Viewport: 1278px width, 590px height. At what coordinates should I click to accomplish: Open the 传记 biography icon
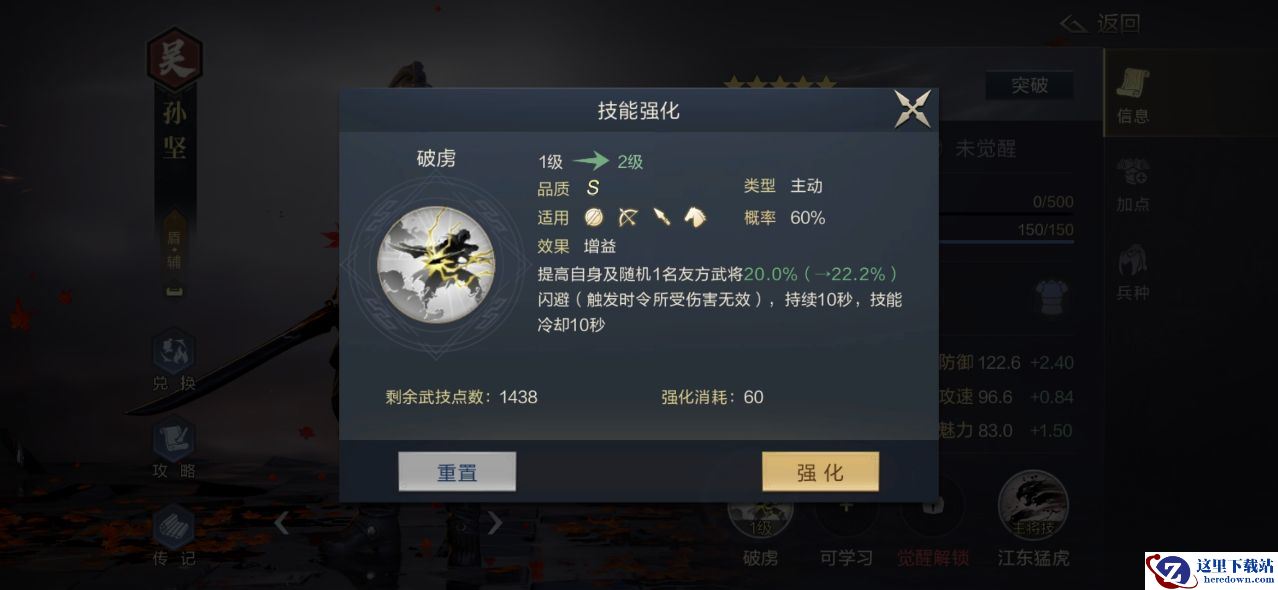coord(174,535)
